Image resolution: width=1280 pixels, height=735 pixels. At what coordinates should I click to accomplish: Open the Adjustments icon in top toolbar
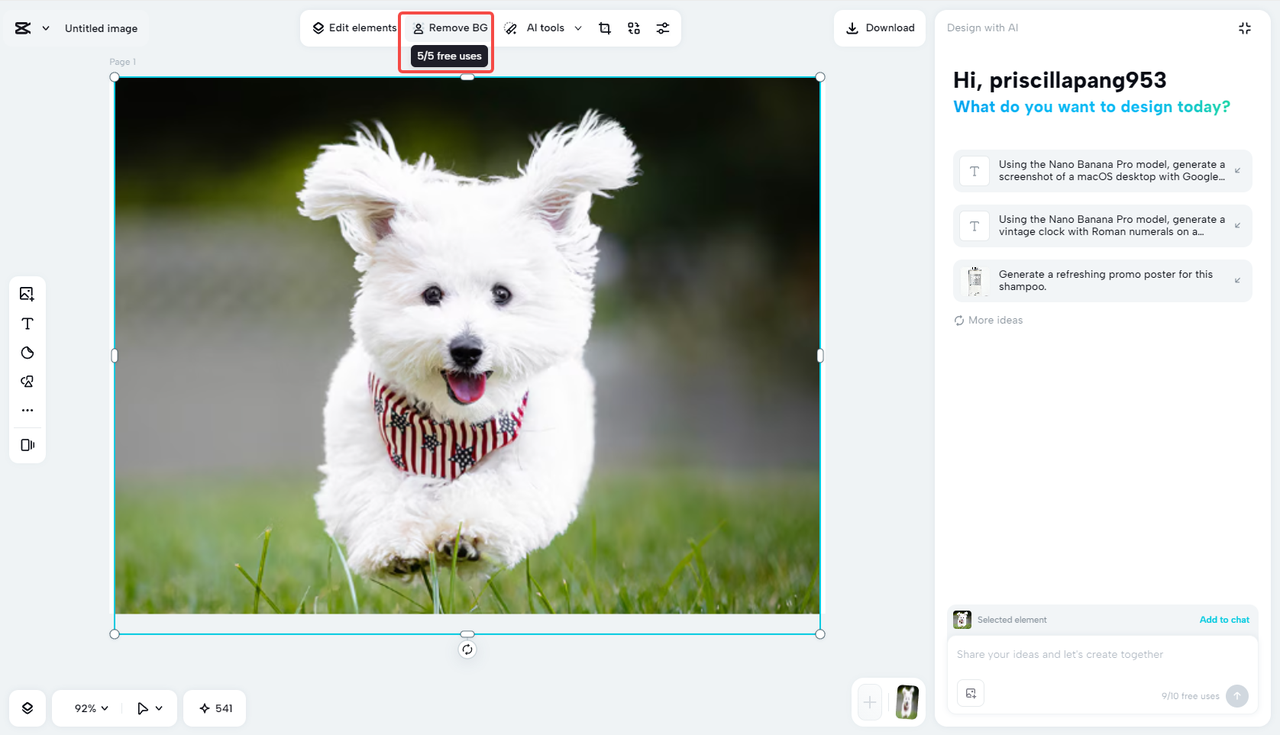662,28
